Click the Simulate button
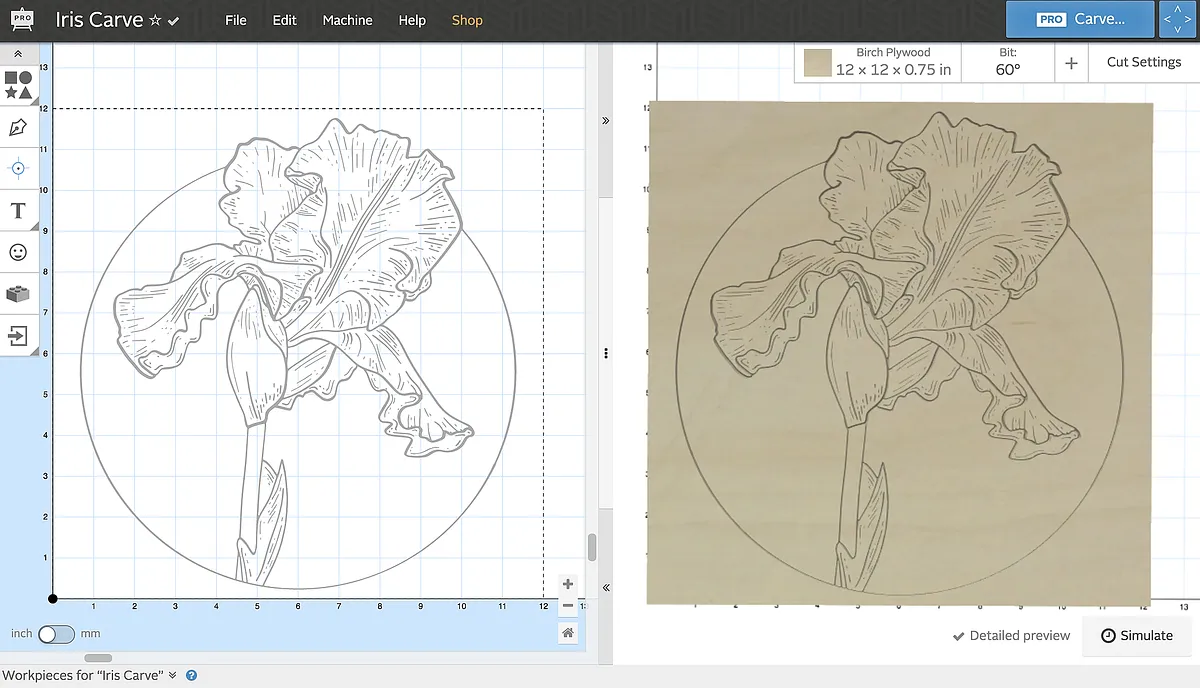1200x688 pixels. coord(1136,636)
